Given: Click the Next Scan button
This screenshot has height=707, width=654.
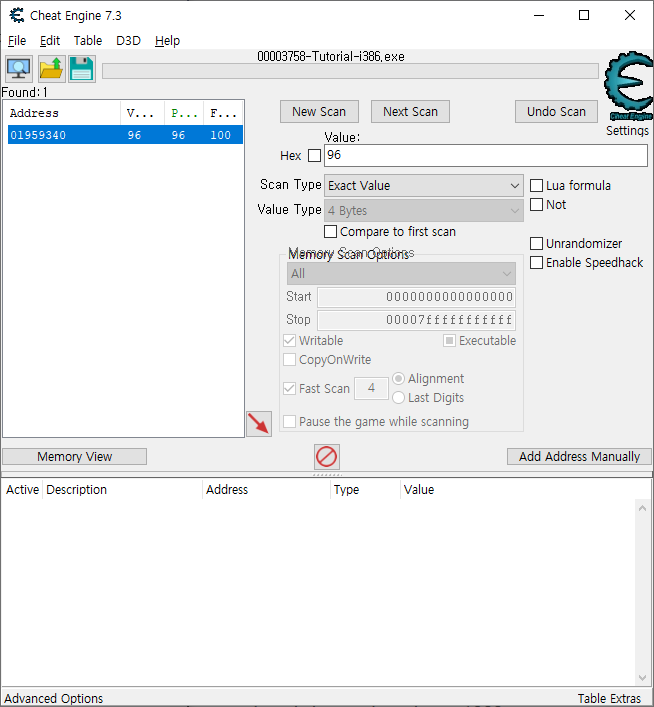Looking at the screenshot, I should click(410, 111).
